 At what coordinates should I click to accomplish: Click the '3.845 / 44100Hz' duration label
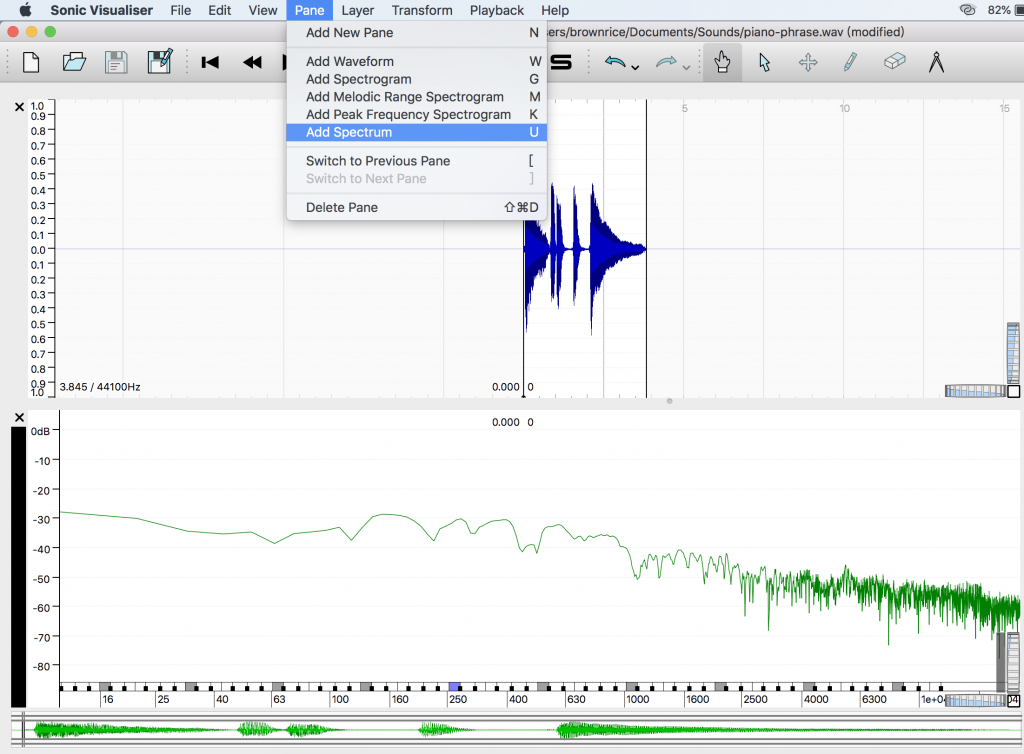[x=100, y=386]
